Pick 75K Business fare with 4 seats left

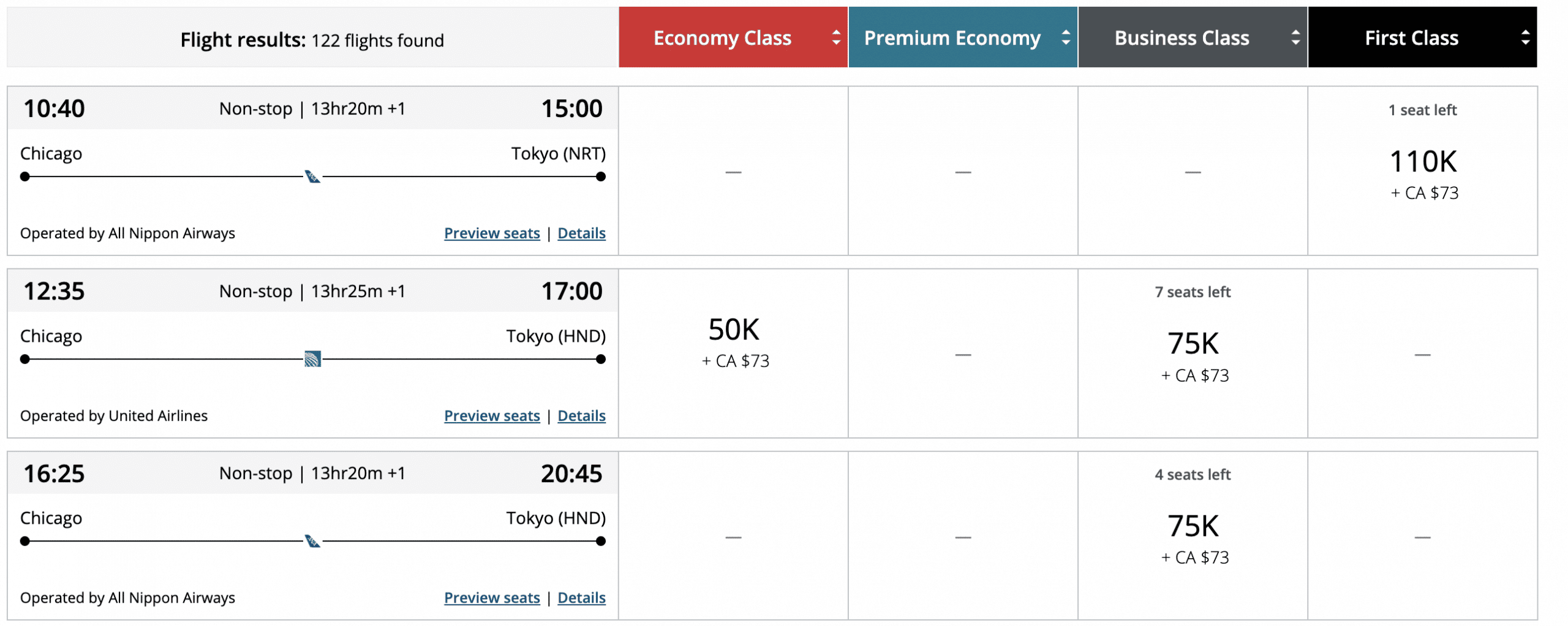coord(1193,527)
